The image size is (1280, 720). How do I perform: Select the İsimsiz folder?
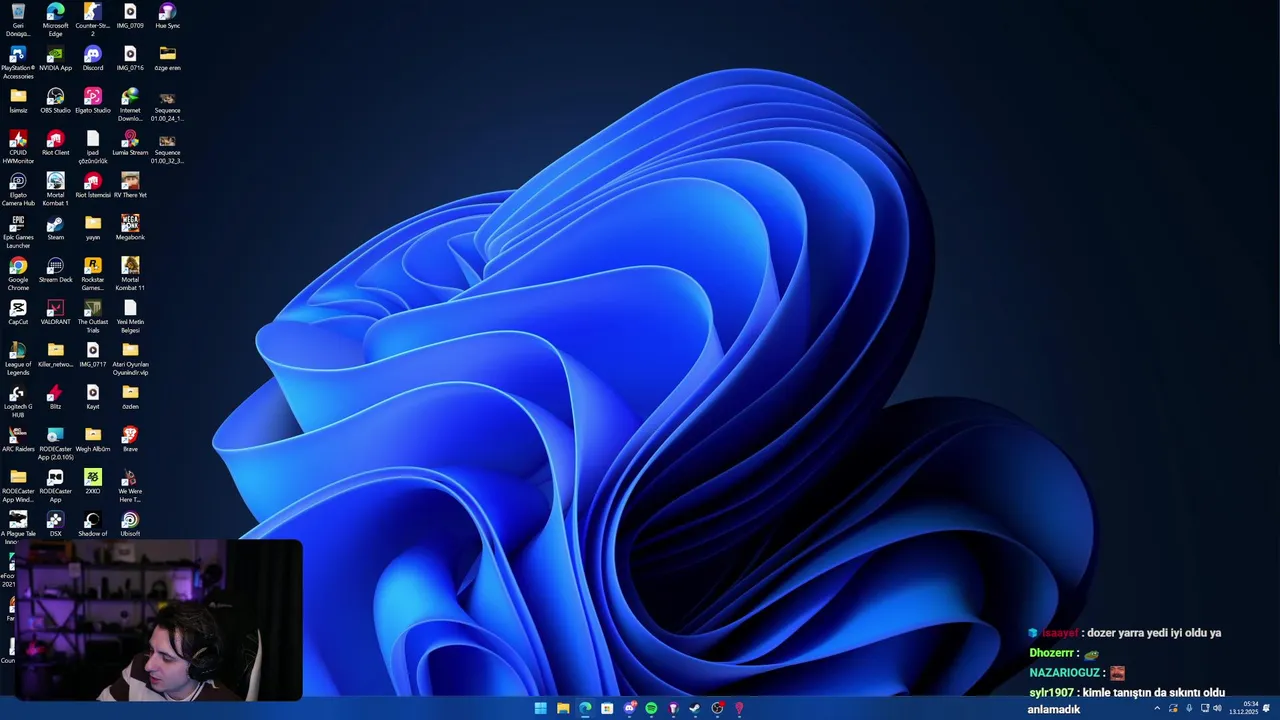[18, 101]
